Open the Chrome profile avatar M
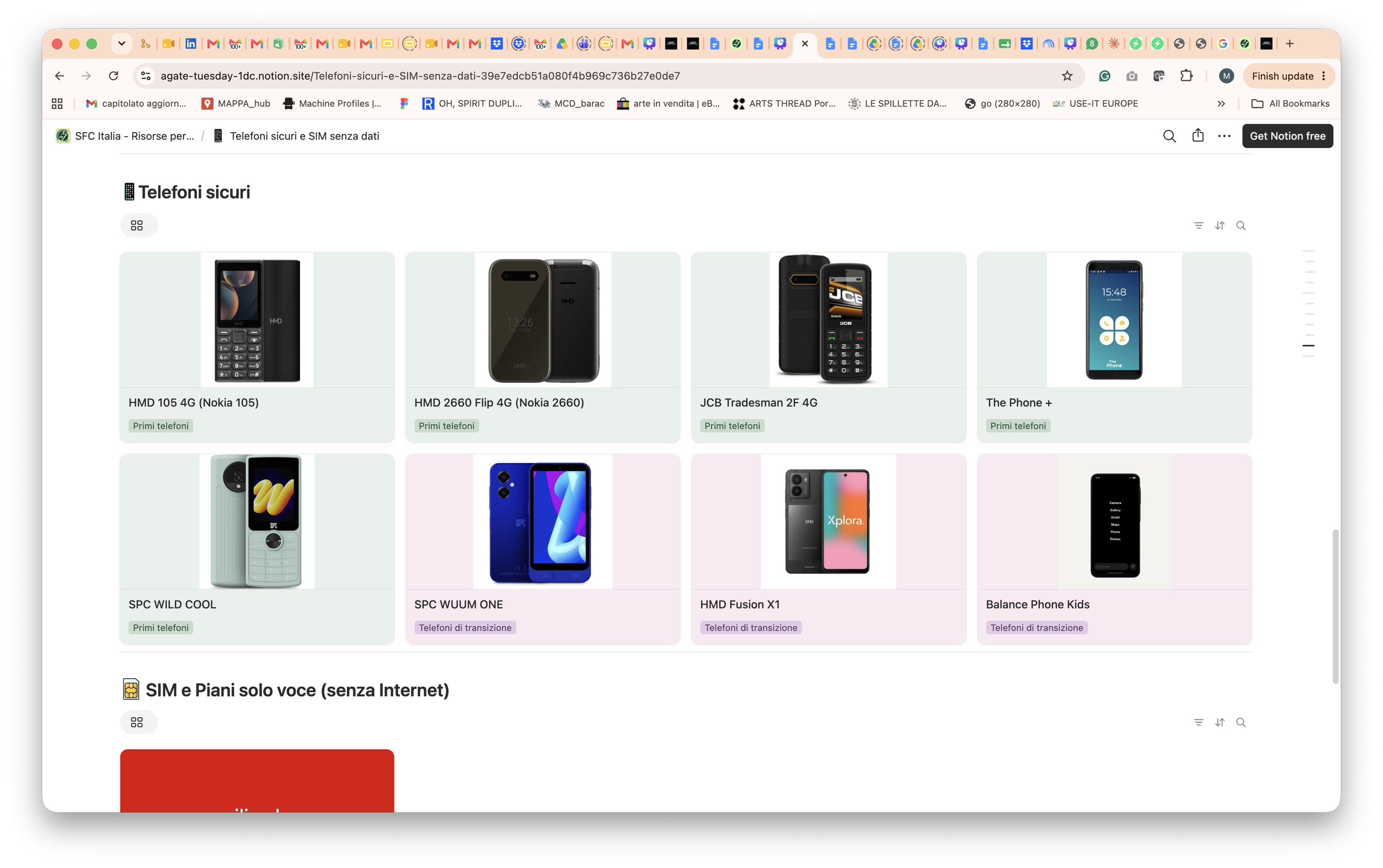Image resolution: width=1383 pixels, height=868 pixels. [x=1226, y=76]
